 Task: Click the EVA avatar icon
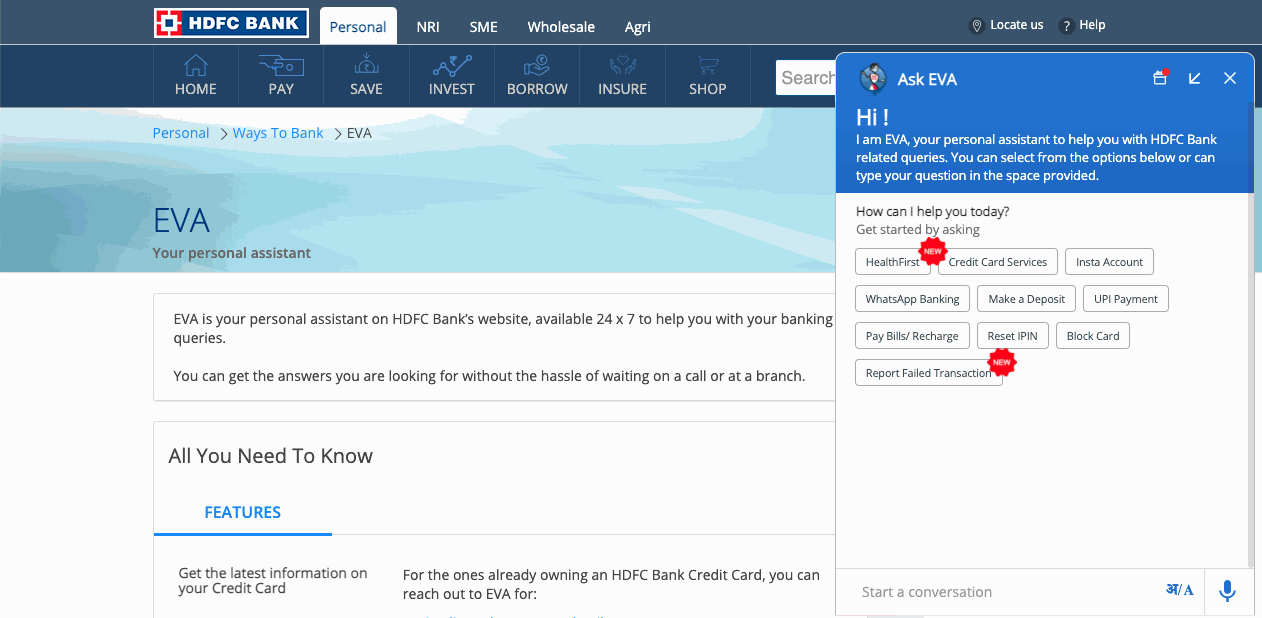(x=873, y=78)
